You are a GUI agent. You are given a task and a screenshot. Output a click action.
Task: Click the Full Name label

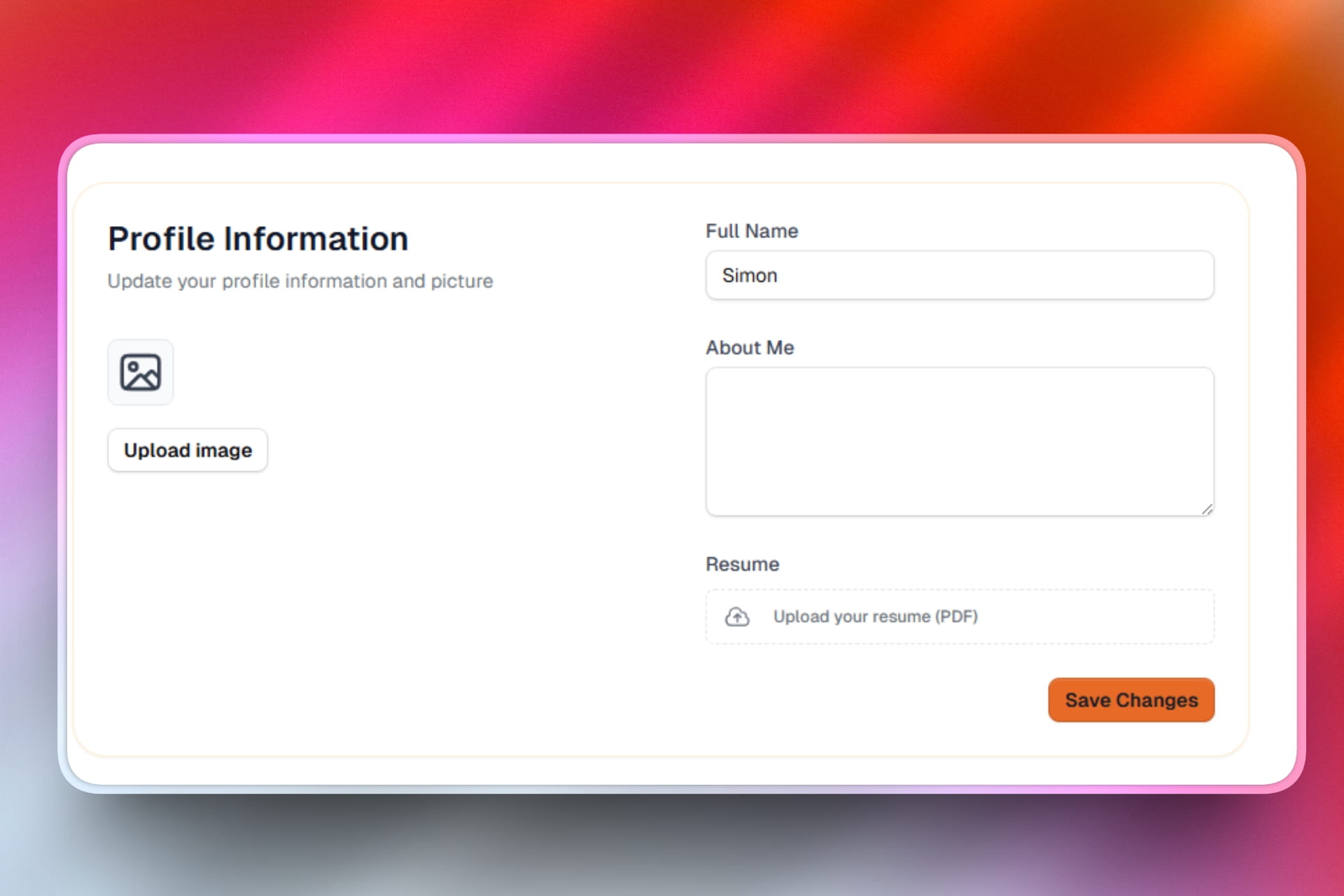click(751, 231)
